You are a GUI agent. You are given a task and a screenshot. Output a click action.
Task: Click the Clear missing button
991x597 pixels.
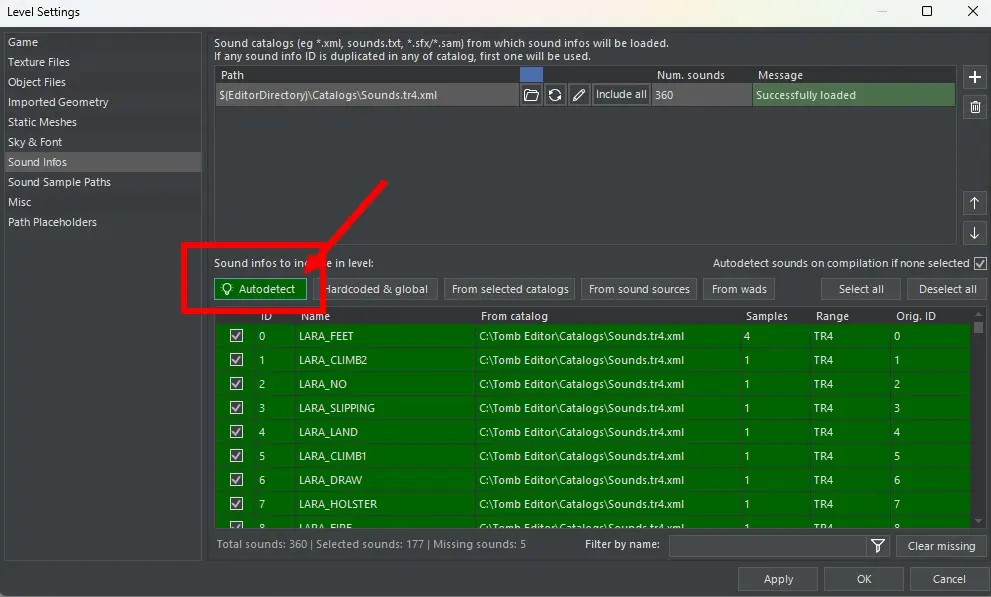click(940, 546)
